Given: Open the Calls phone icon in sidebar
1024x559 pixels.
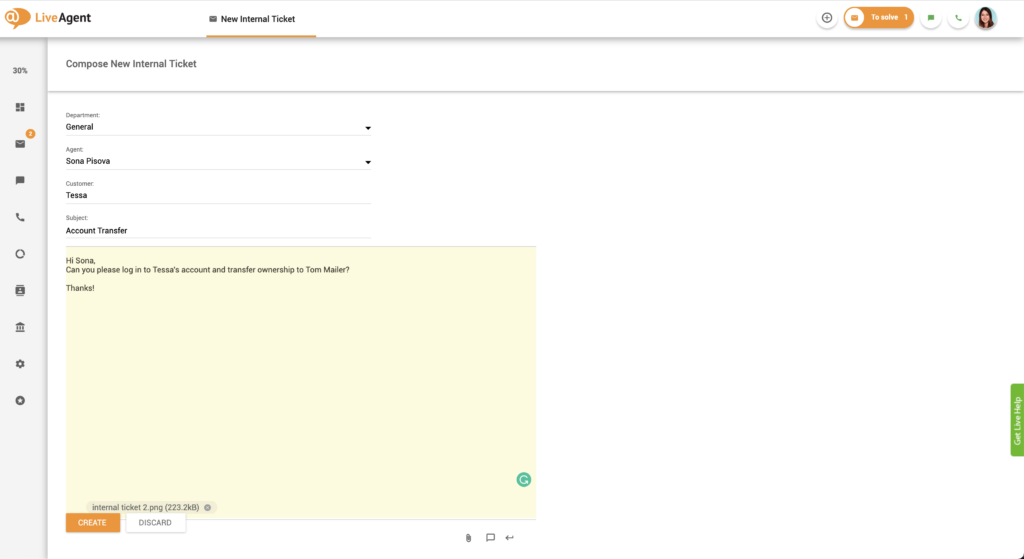Looking at the screenshot, I should pyautogui.click(x=20, y=217).
